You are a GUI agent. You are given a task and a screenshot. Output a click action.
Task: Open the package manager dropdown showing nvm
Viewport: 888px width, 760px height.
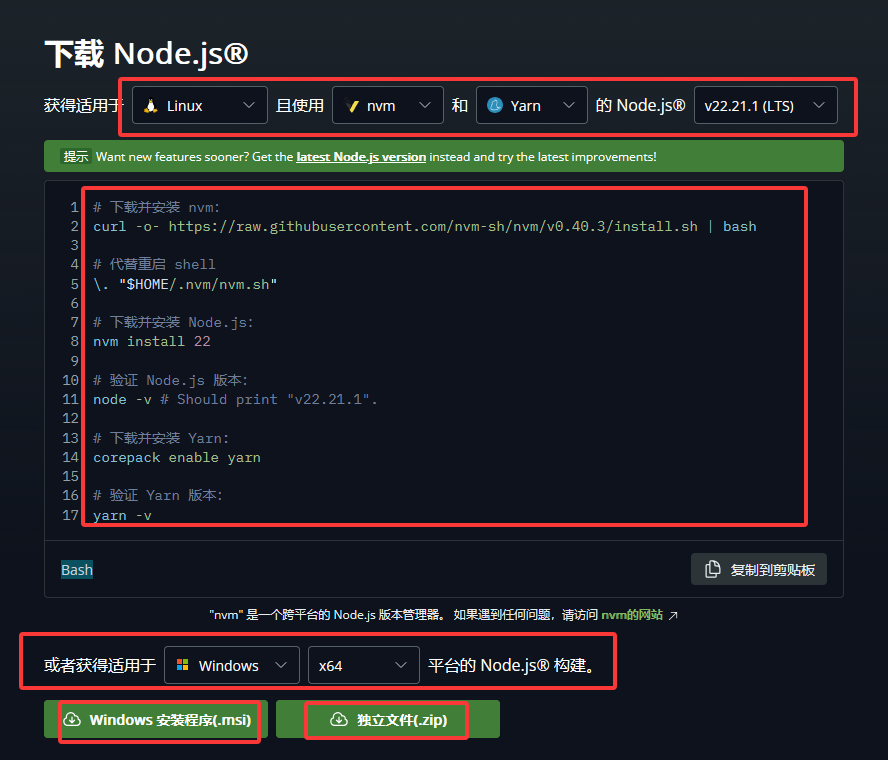coord(388,104)
